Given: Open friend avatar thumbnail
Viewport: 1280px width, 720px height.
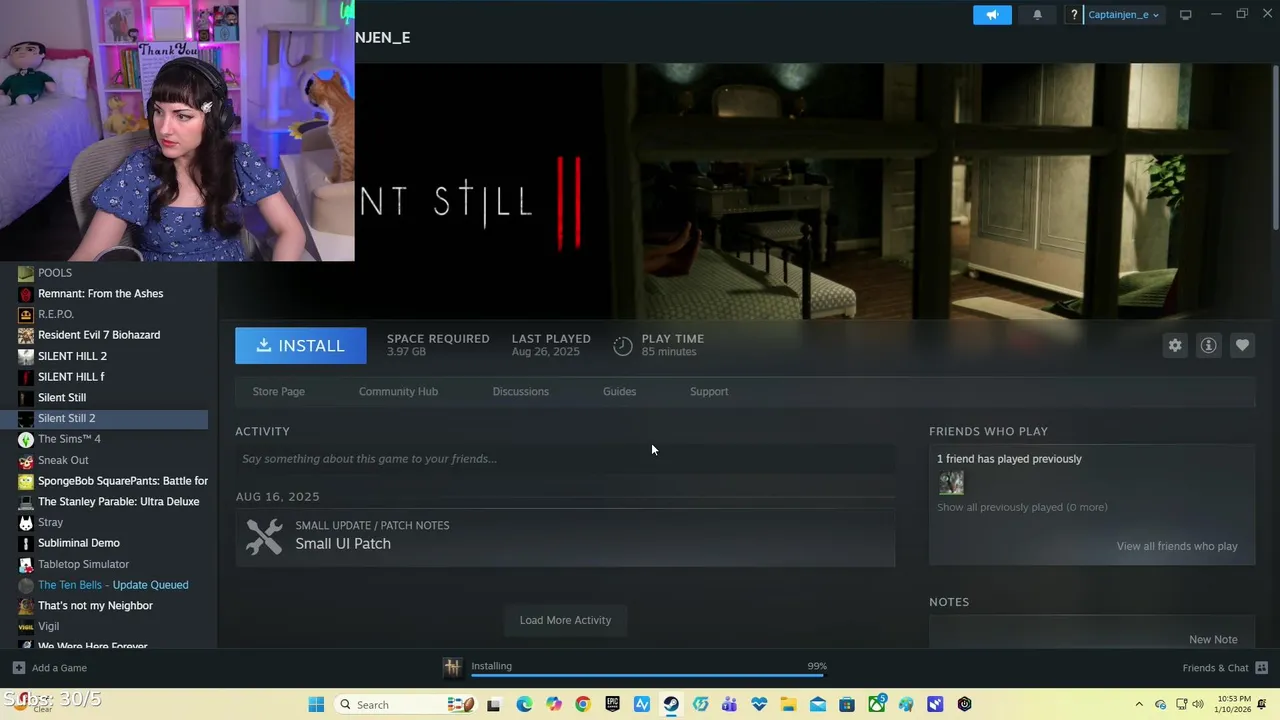Looking at the screenshot, I should point(951,483).
